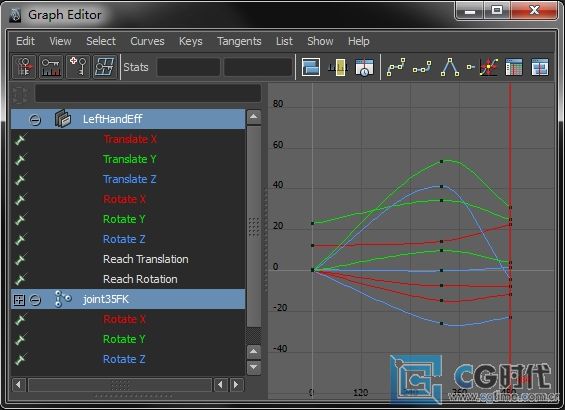This screenshot has height=410, width=565.
Task: Open the Trax Editor icon
Action: (x=540, y=67)
